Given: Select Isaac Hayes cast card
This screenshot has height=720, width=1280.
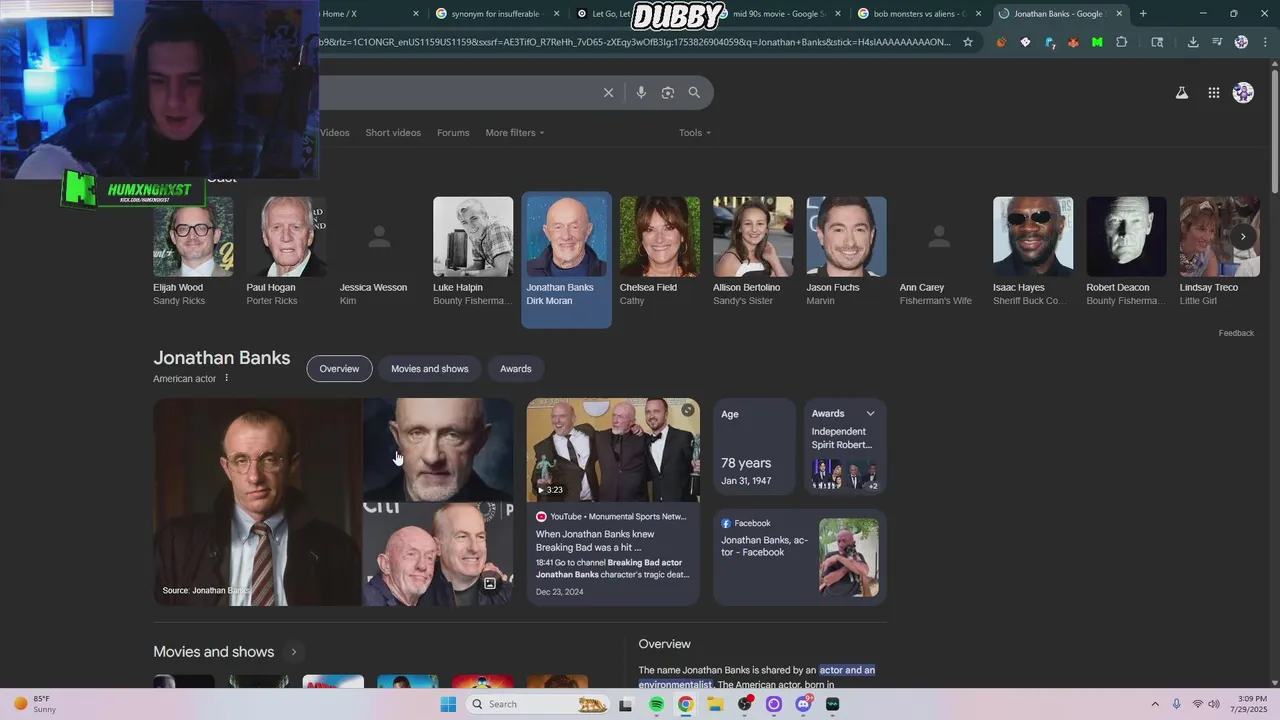Looking at the screenshot, I should [1033, 252].
